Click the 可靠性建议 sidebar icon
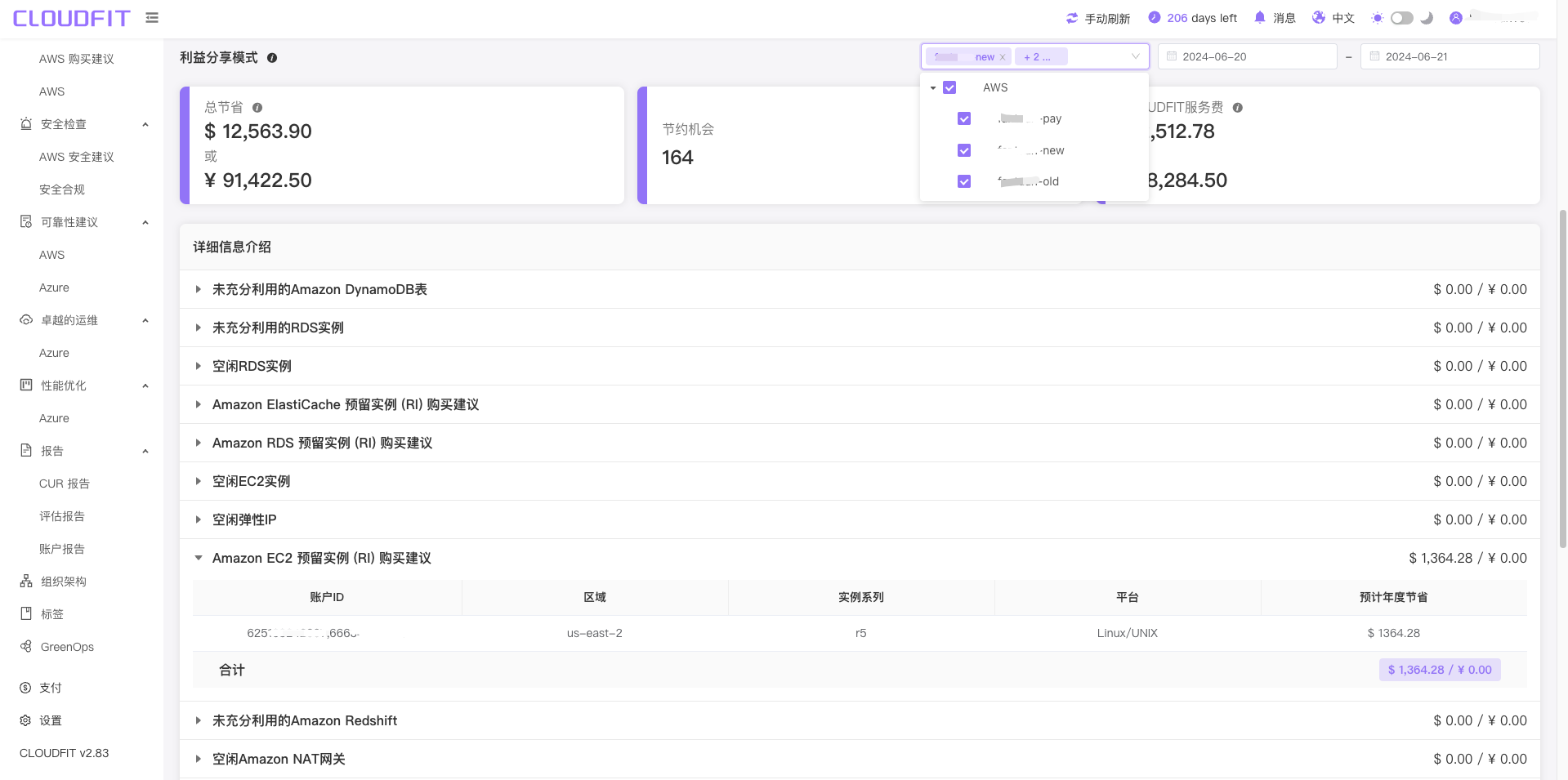 [x=26, y=222]
